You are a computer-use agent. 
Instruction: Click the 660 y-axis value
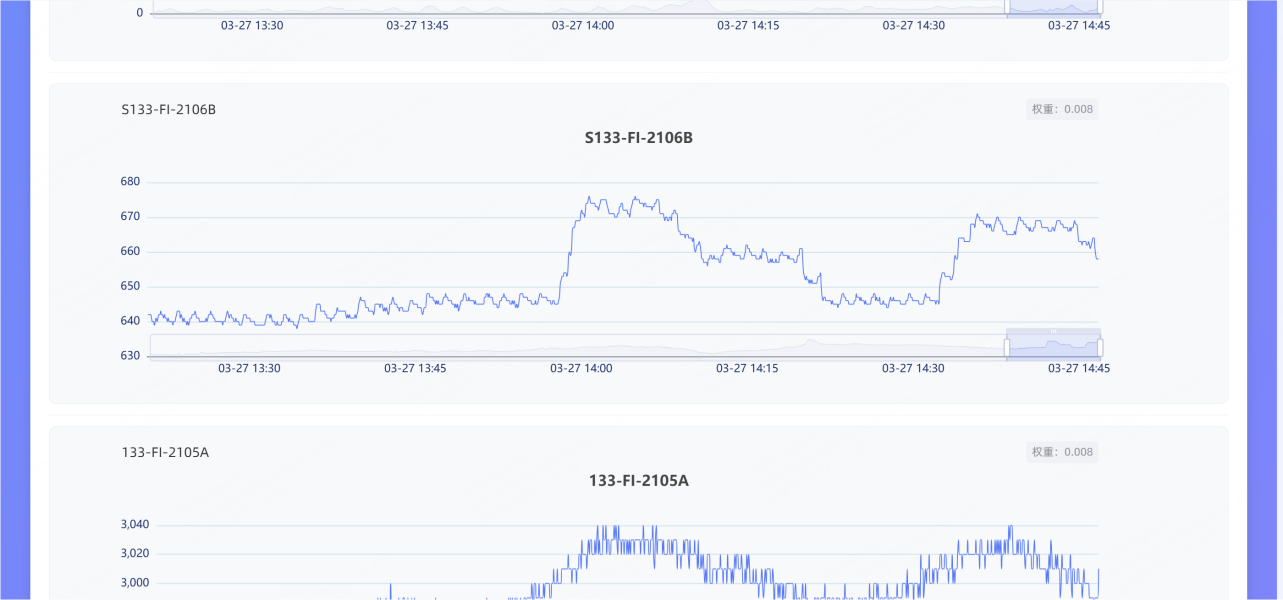click(x=130, y=252)
